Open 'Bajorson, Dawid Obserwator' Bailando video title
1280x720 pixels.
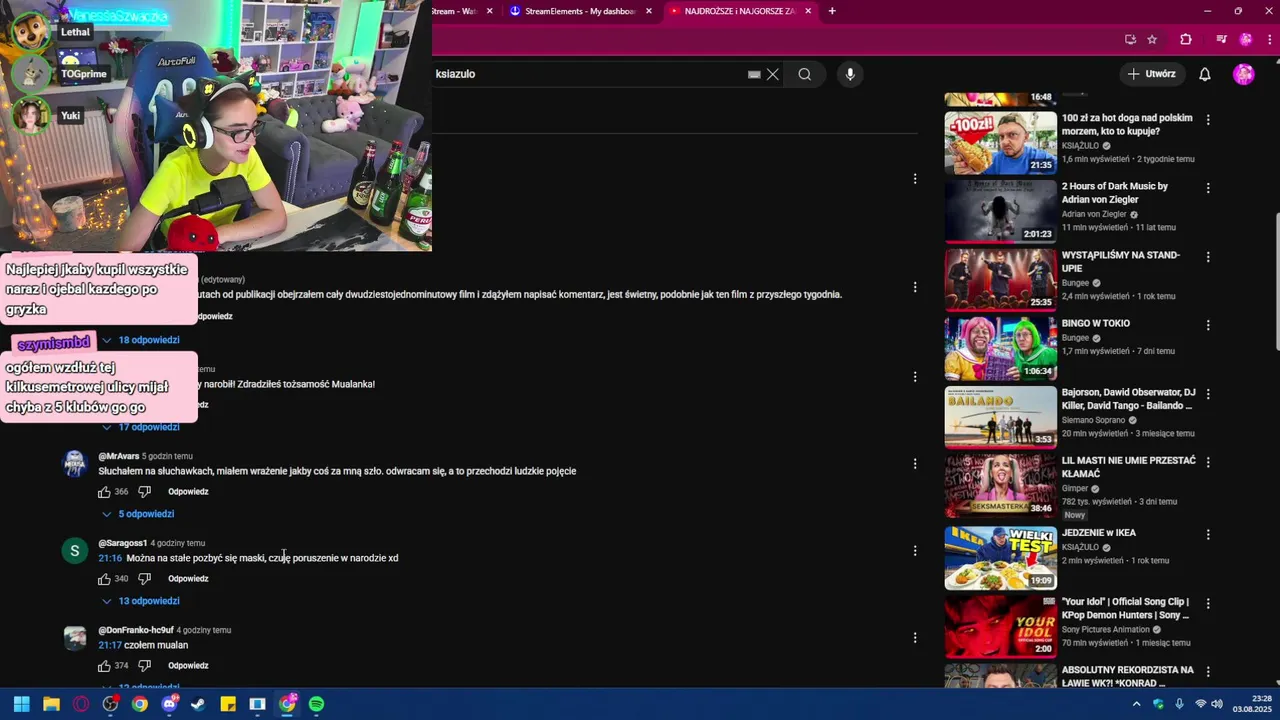(1128, 399)
